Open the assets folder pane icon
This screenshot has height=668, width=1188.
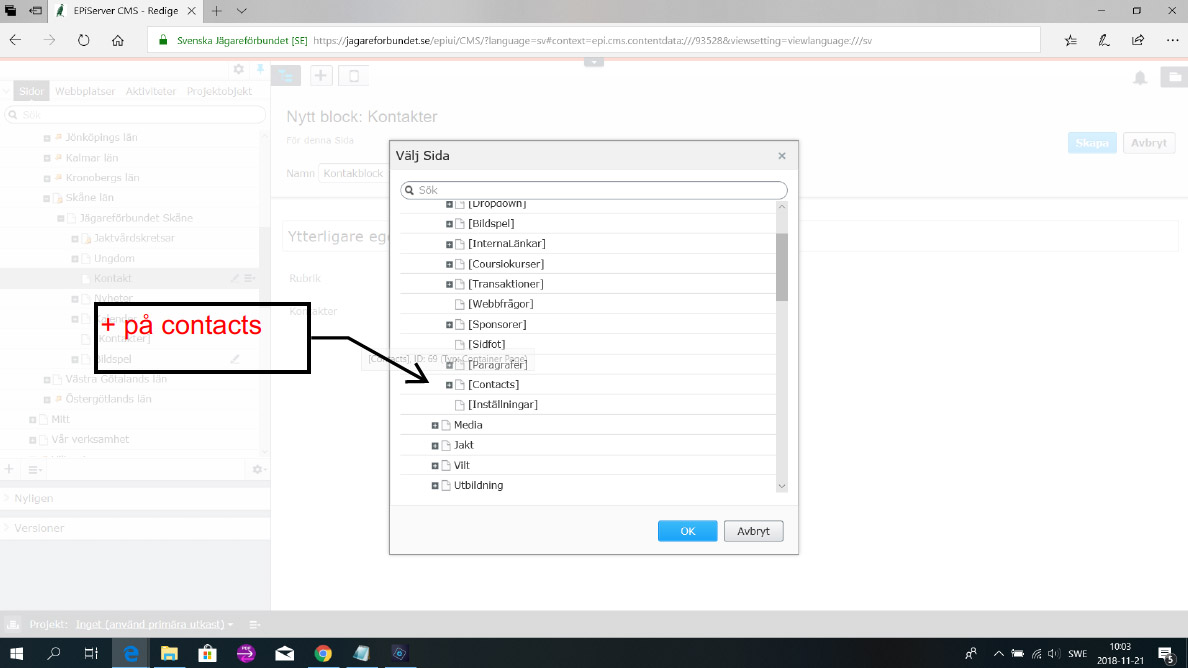click(x=1174, y=77)
